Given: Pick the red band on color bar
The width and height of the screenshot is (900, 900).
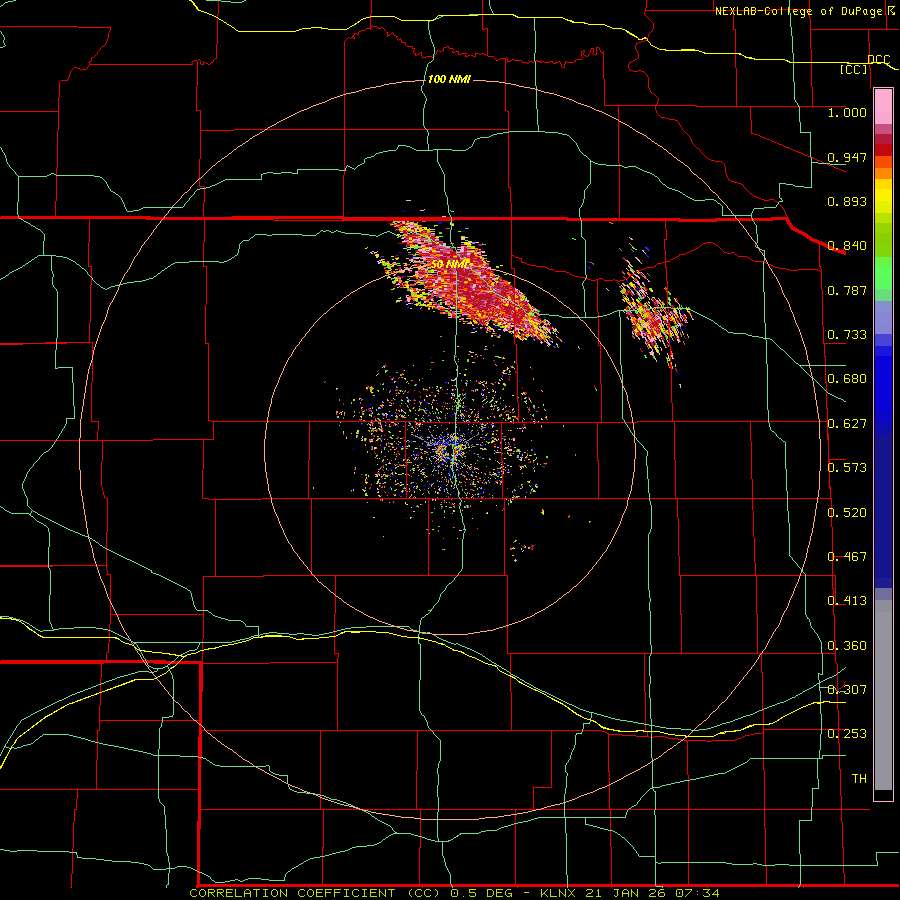Looking at the screenshot, I should coord(883,150).
